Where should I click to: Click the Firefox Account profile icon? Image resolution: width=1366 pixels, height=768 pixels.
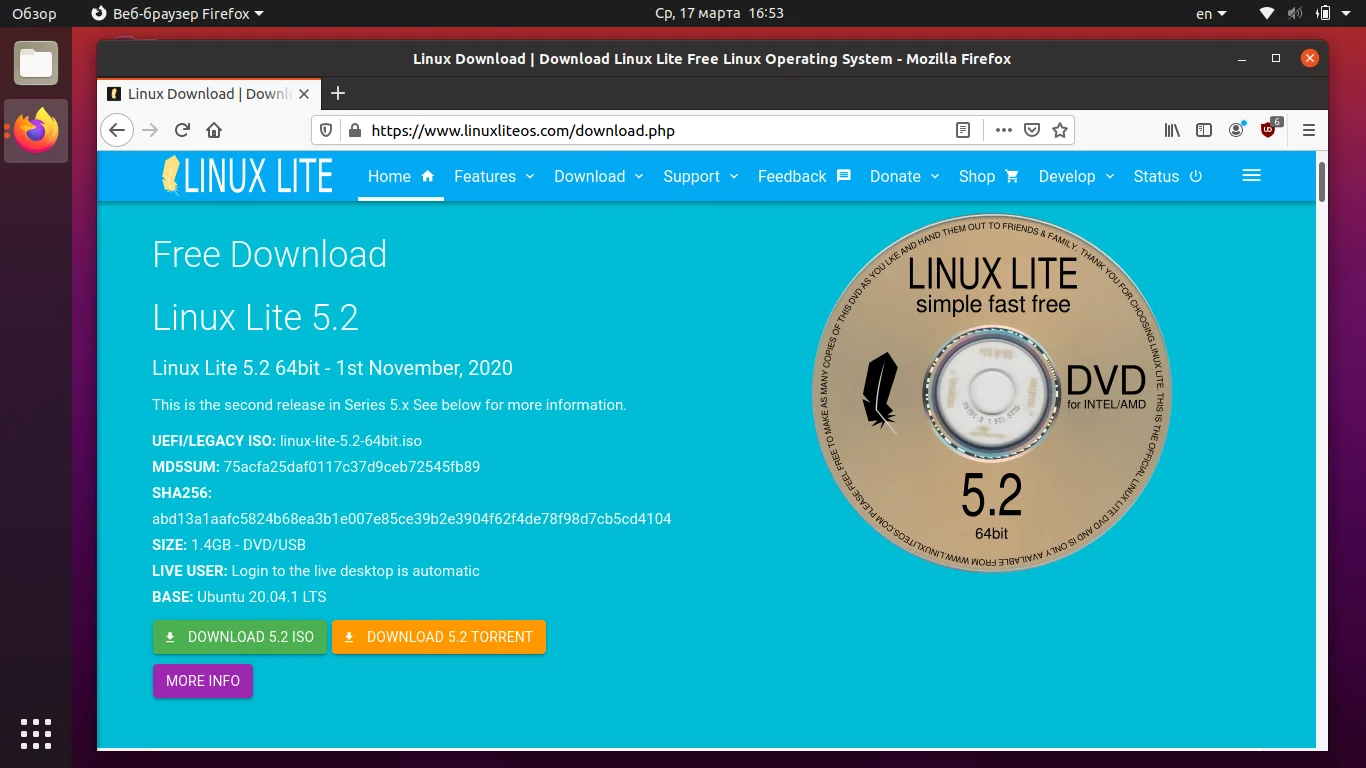pos(1236,130)
